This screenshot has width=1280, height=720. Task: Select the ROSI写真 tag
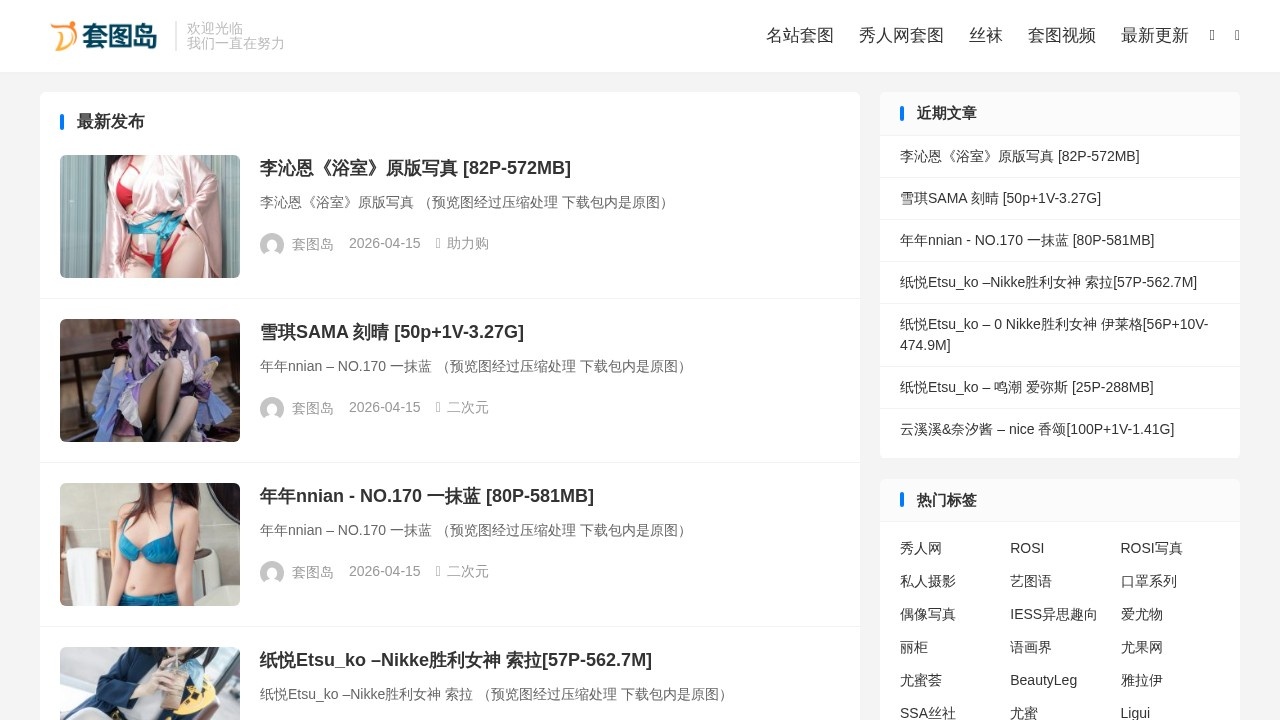(x=1151, y=548)
